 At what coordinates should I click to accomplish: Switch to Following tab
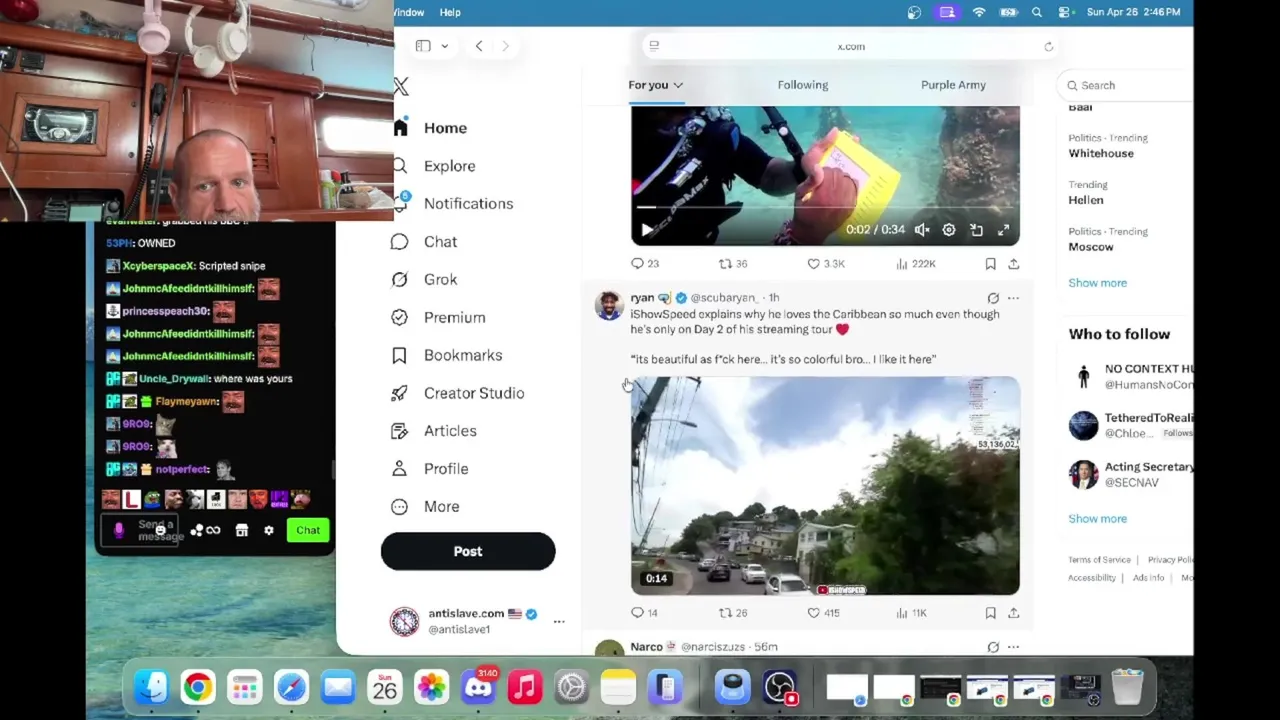(x=803, y=85)
